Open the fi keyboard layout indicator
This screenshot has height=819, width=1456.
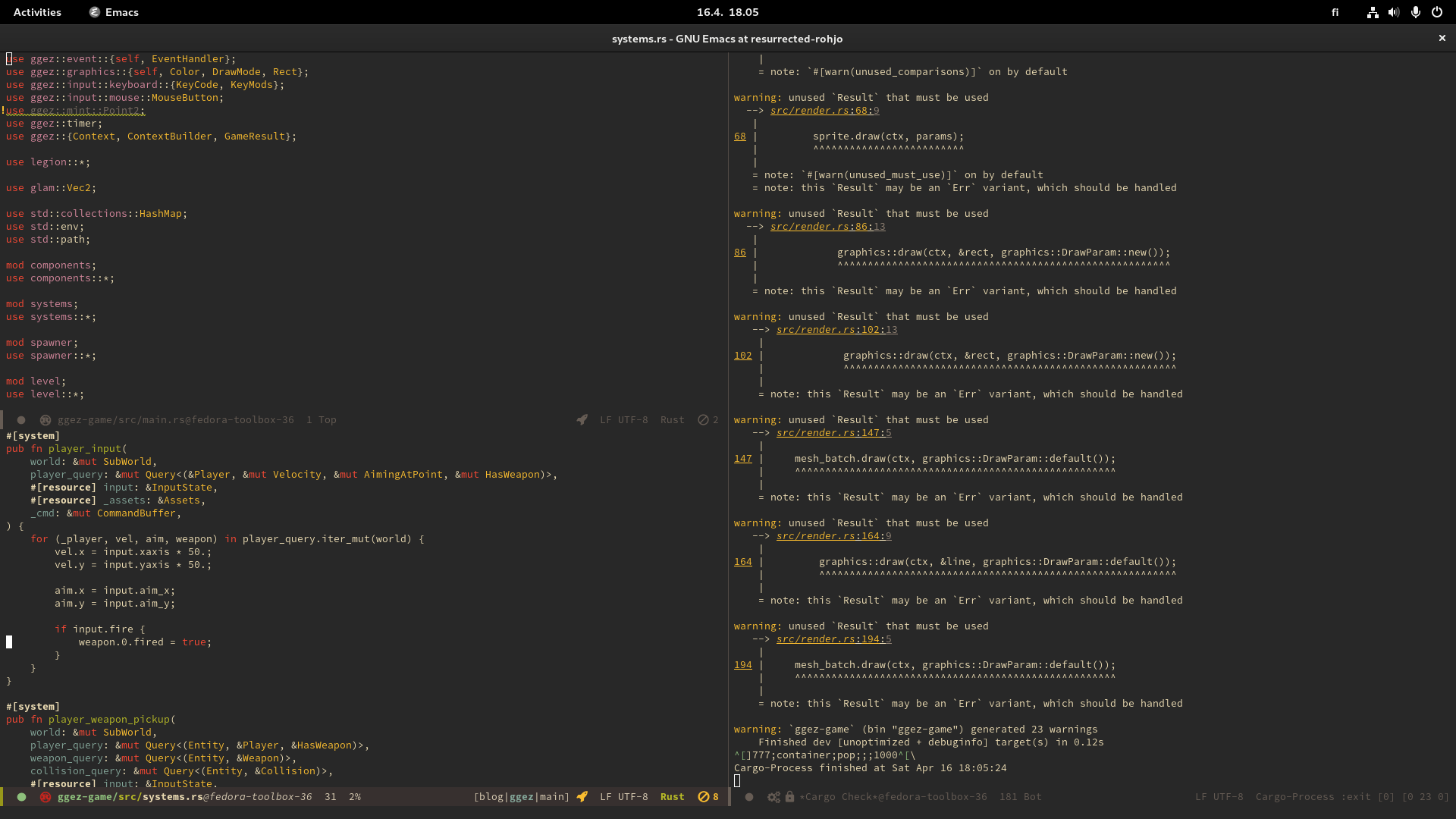1335,12
